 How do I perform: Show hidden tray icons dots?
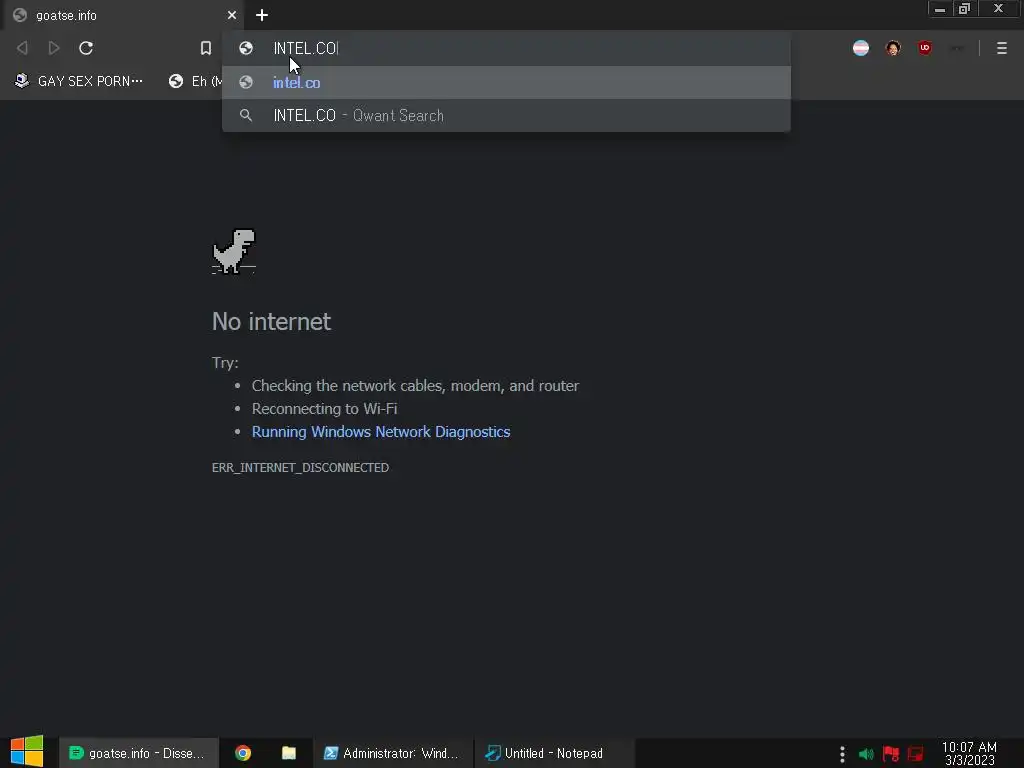[842, 754]
